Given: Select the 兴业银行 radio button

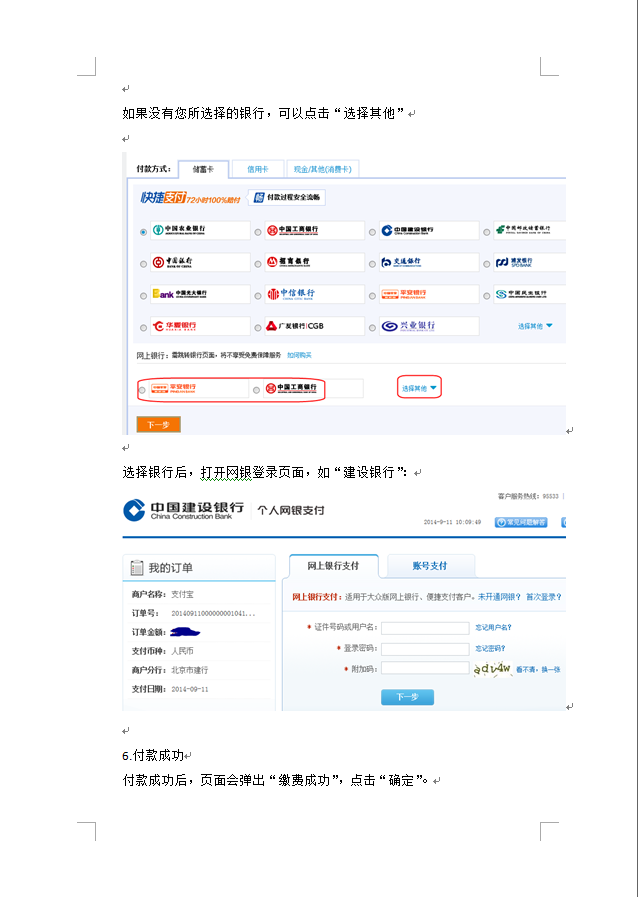Looking at the screenshot, I should [x=372, y=328].
